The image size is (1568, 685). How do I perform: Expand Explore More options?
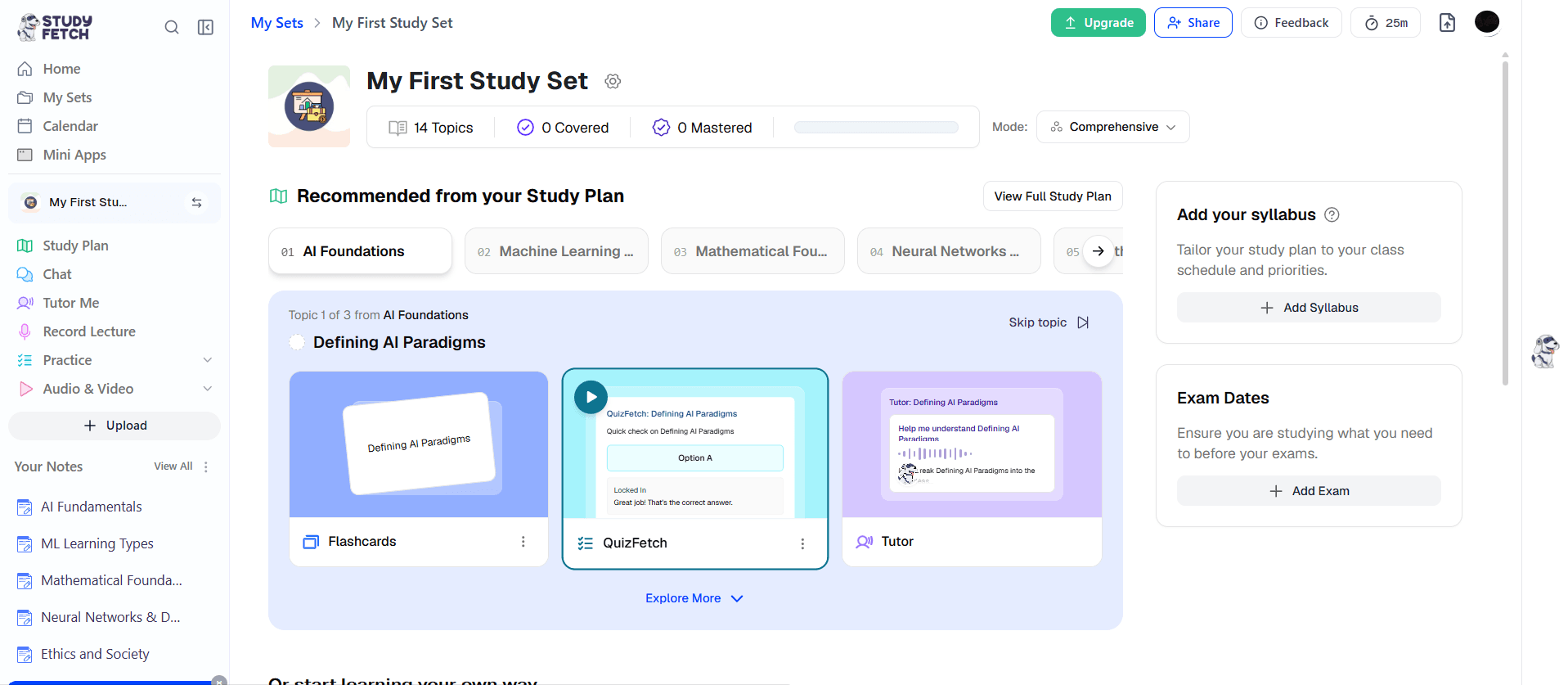694,598
